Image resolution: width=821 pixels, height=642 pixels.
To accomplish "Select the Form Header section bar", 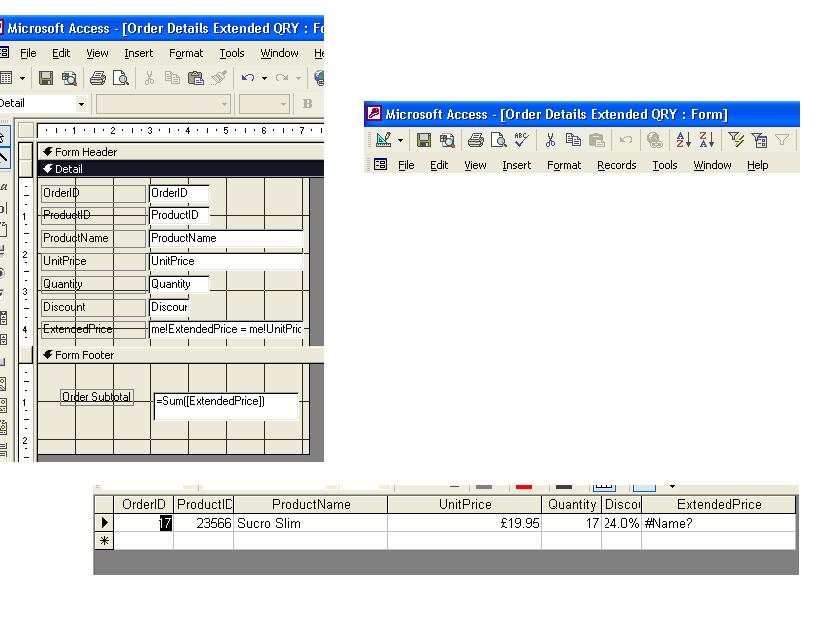I will pos(181,152).
